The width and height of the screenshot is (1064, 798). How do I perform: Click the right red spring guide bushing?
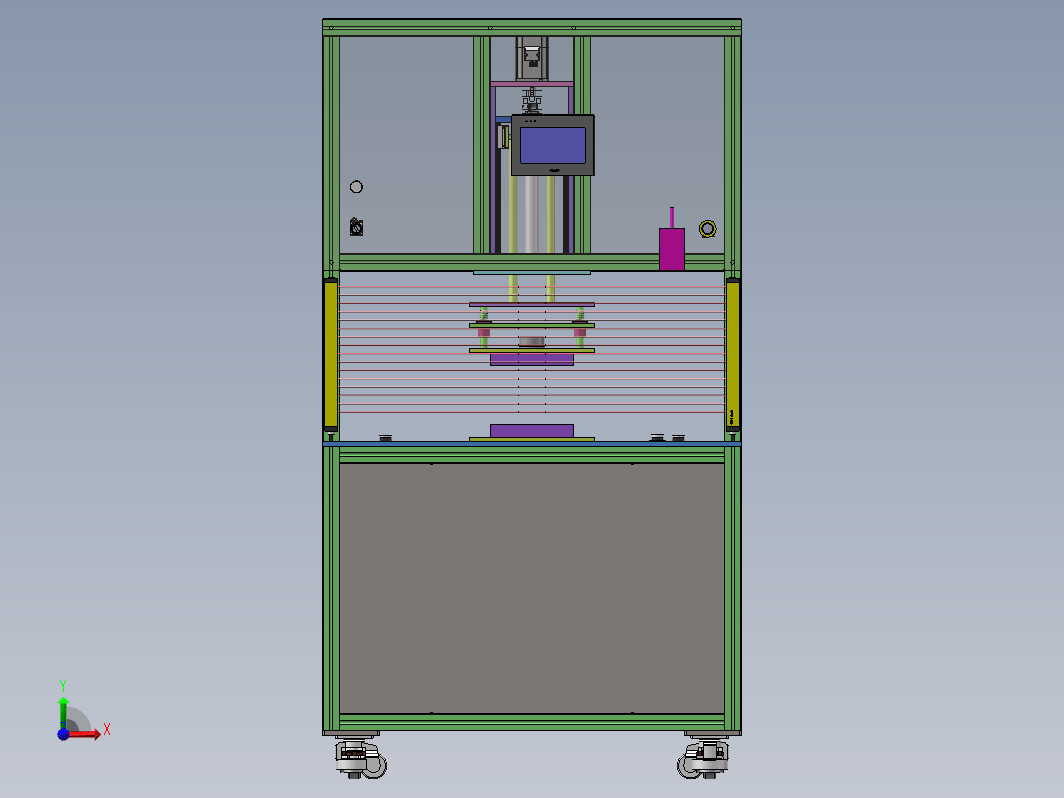580,332
